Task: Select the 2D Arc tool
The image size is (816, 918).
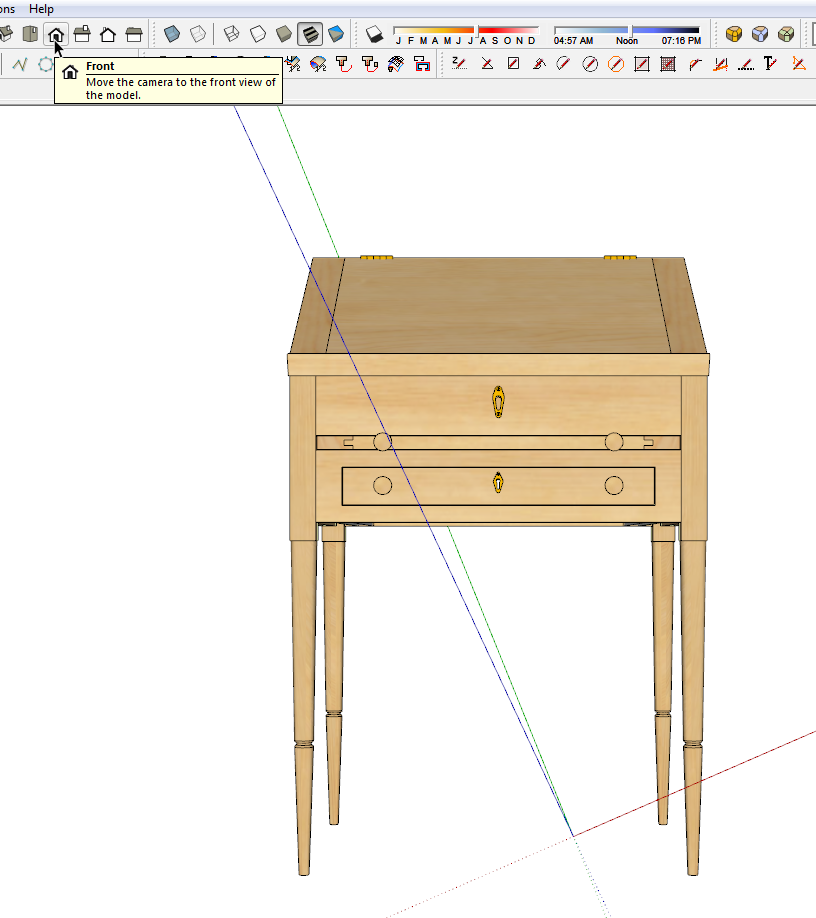Action: 564,64
